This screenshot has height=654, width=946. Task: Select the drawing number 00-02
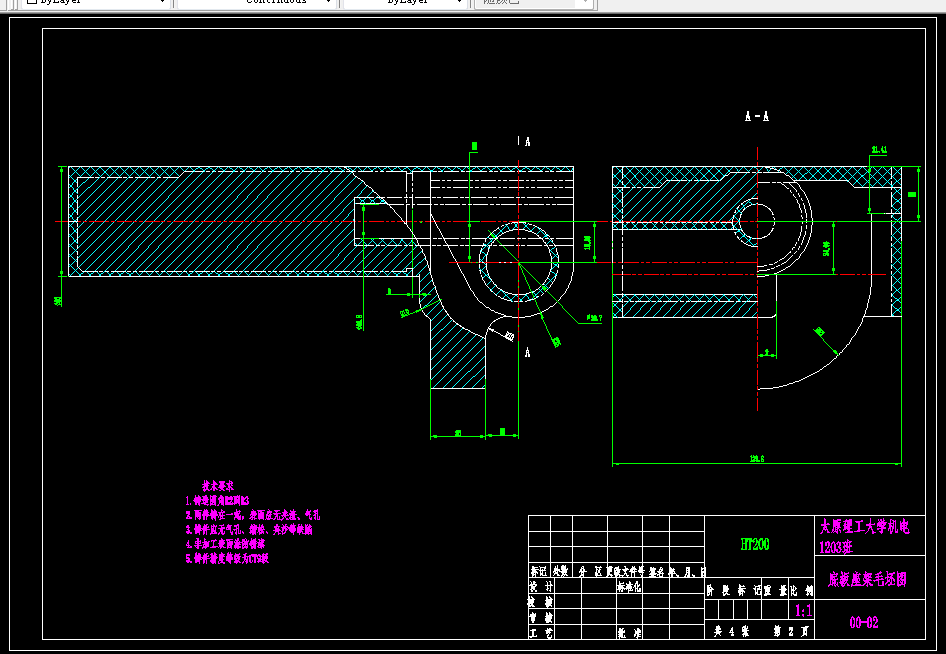pos(864,623)
